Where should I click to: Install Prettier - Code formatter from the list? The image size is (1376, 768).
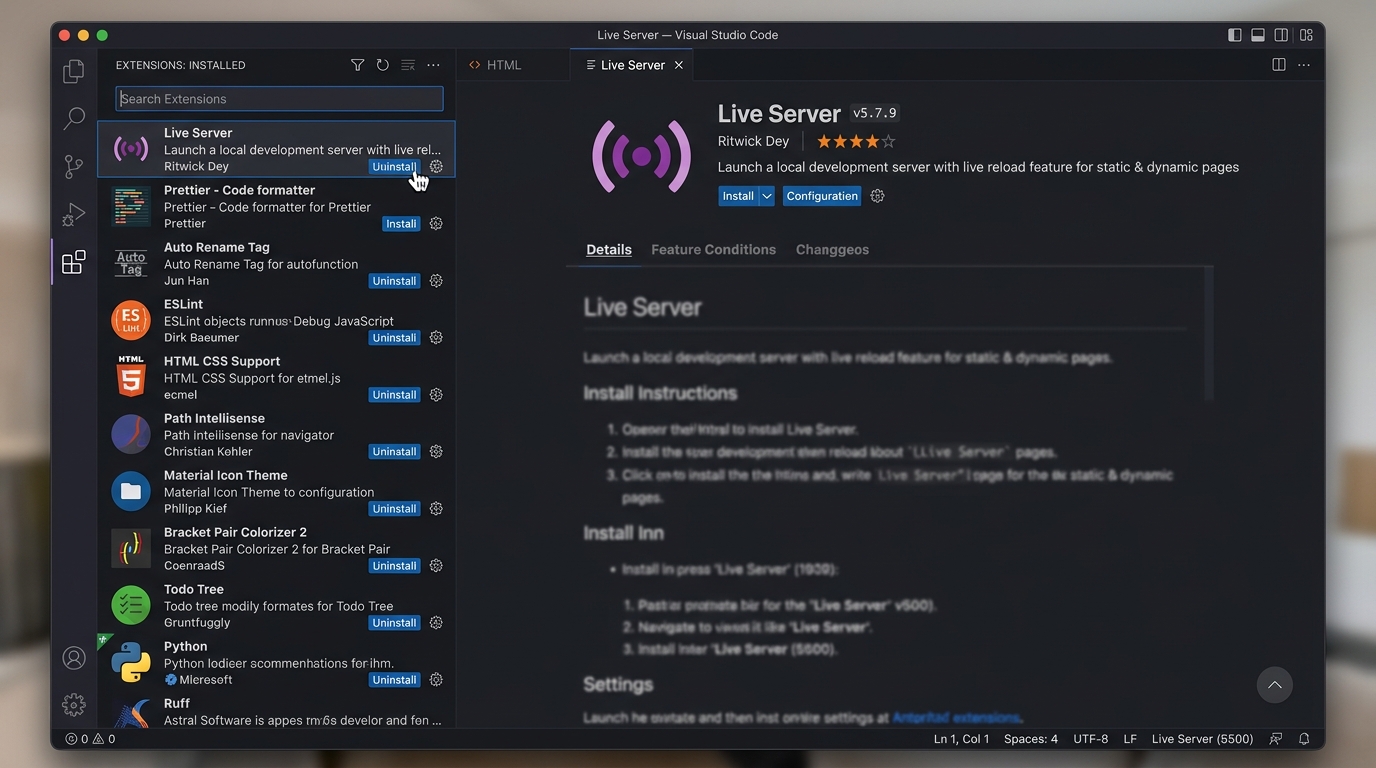tap(401, 224)
